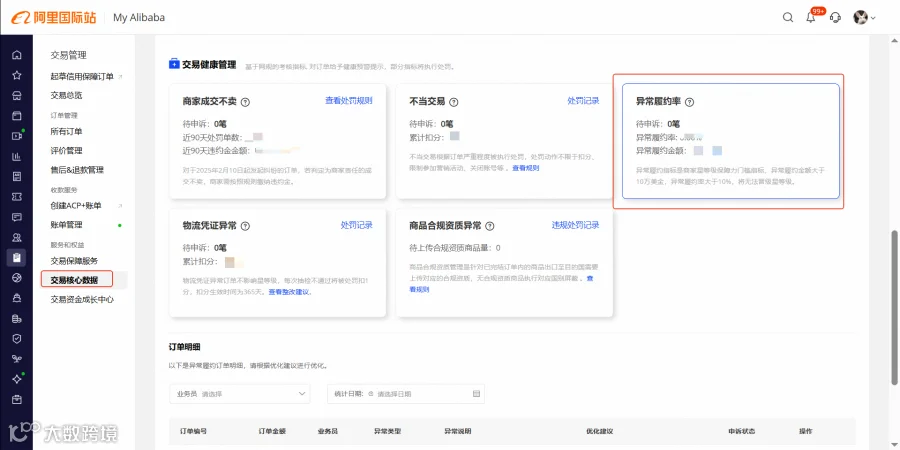Viewport: 900px width, 450px height.
Task: Click the customer service headset icon
Action: click(x=836, y=17)
